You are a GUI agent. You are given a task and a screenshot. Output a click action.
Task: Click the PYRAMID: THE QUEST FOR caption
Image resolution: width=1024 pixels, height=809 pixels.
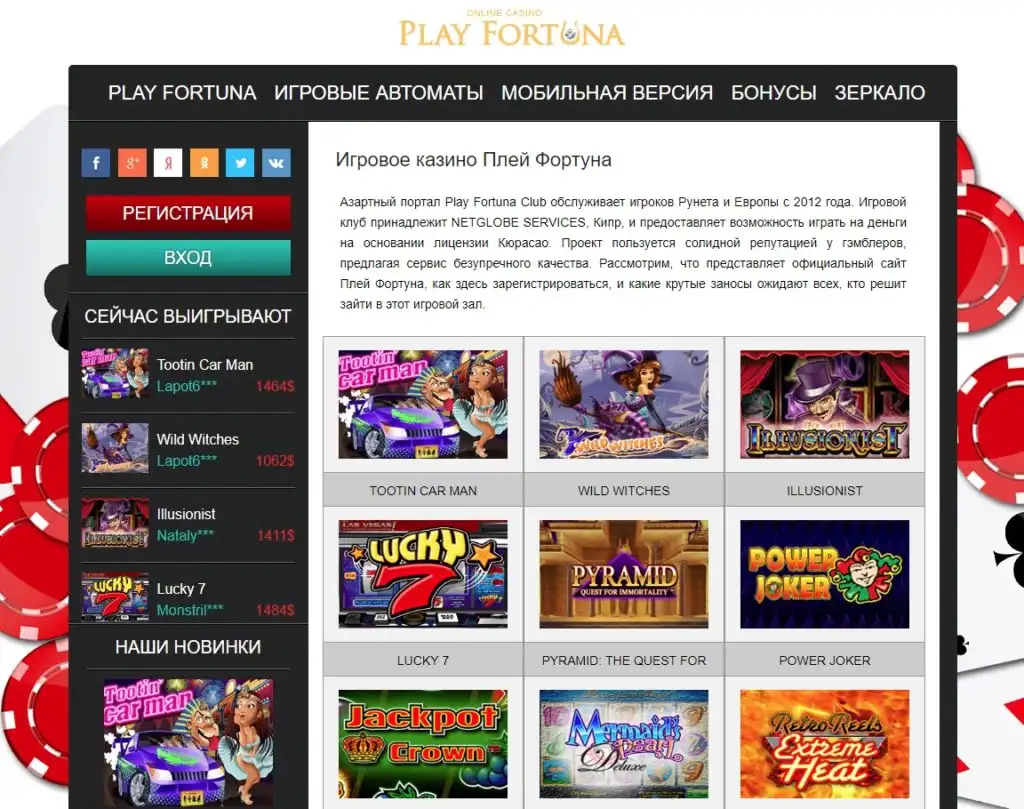624,660
